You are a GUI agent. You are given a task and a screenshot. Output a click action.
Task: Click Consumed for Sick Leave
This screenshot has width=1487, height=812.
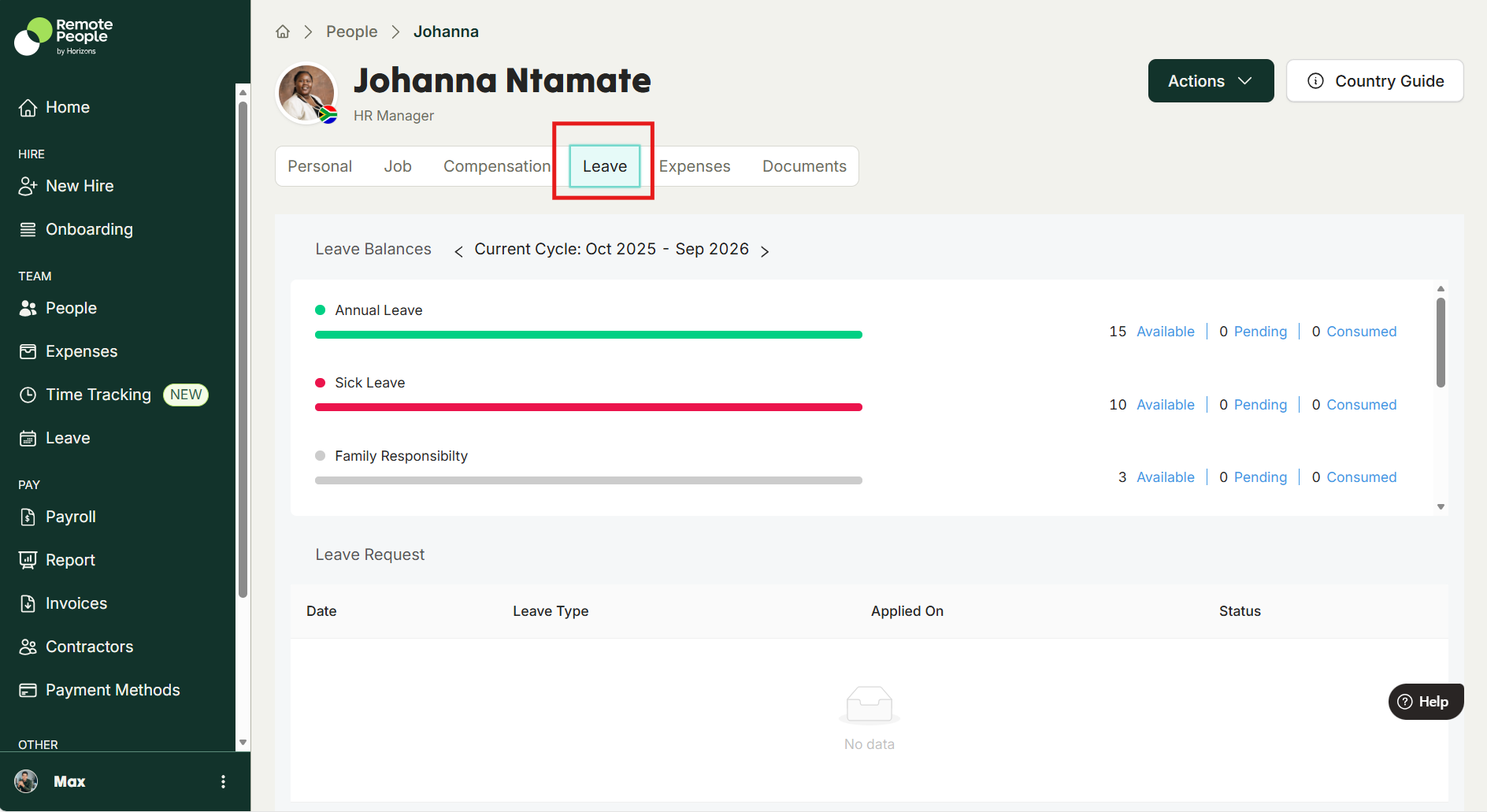point(1361,405)
